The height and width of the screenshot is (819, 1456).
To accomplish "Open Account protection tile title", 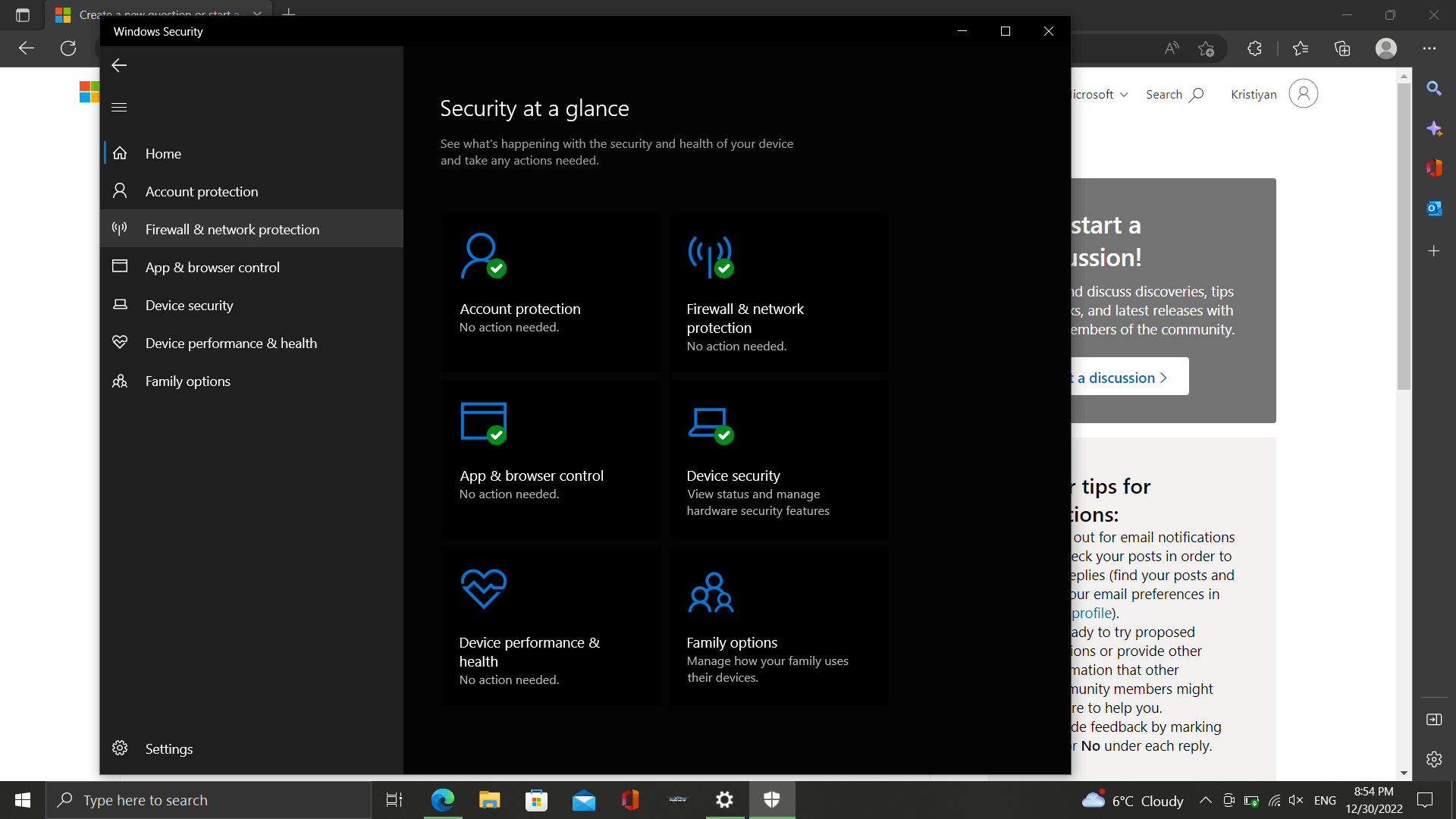I will tap(519, 309).
